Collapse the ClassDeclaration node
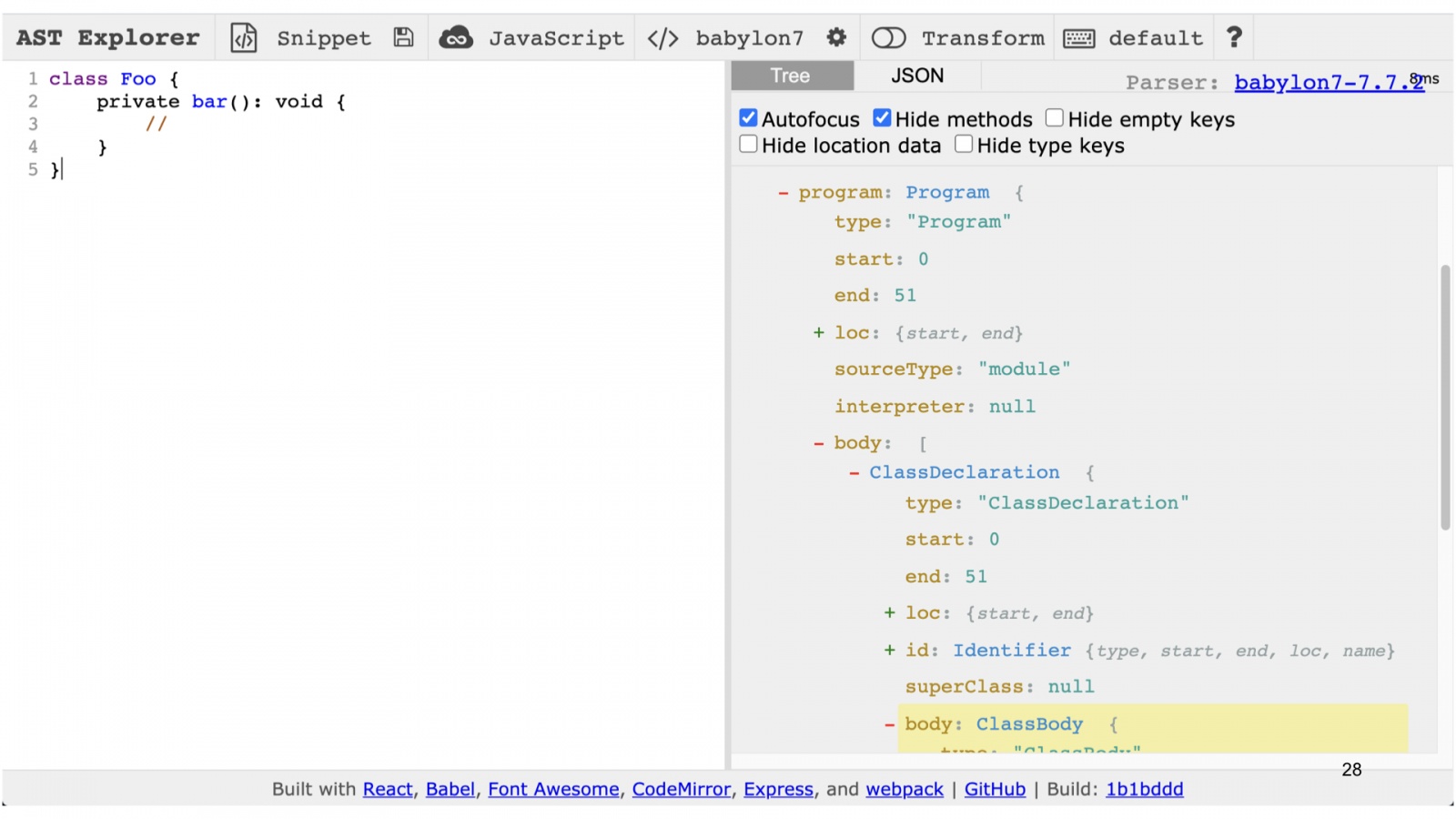Screen dimensions: 1456x819 (x=854, y=473)
